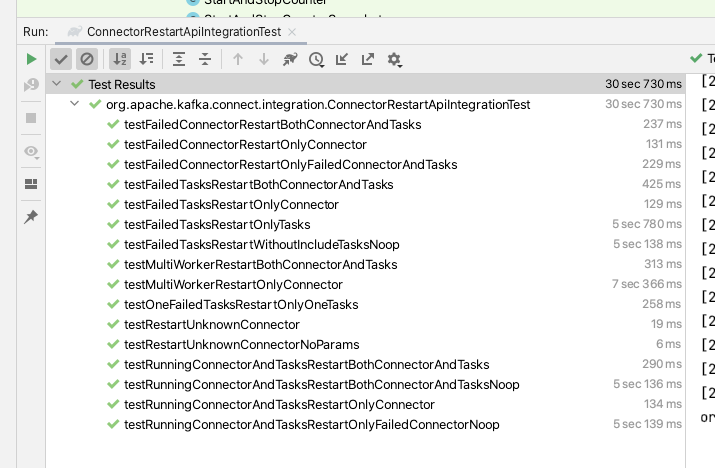Go to previous failed test arrow
This screenshot has width=715, height=468.
point(238,59)
